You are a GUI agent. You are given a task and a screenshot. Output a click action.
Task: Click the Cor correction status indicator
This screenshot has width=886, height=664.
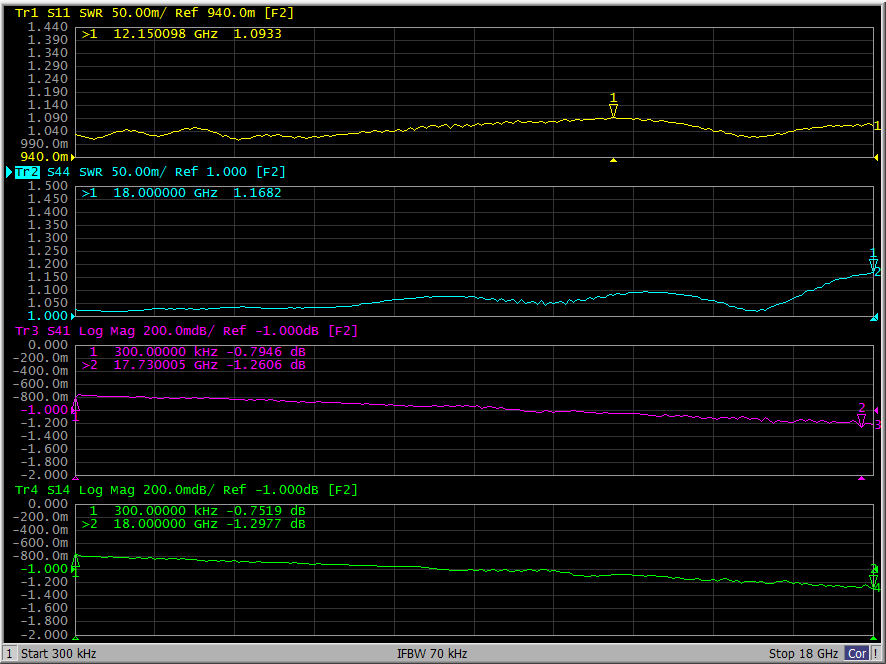(x=856, y=654)
